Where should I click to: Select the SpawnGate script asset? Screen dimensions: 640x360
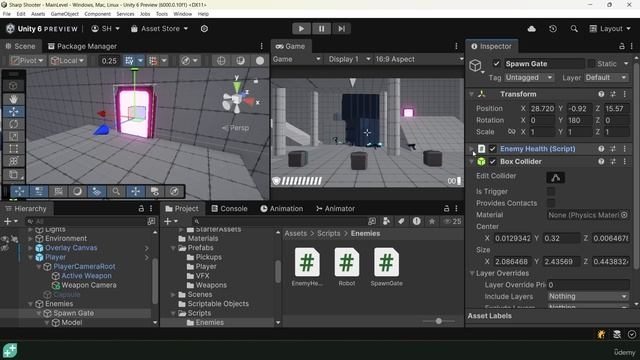[386, 267]
